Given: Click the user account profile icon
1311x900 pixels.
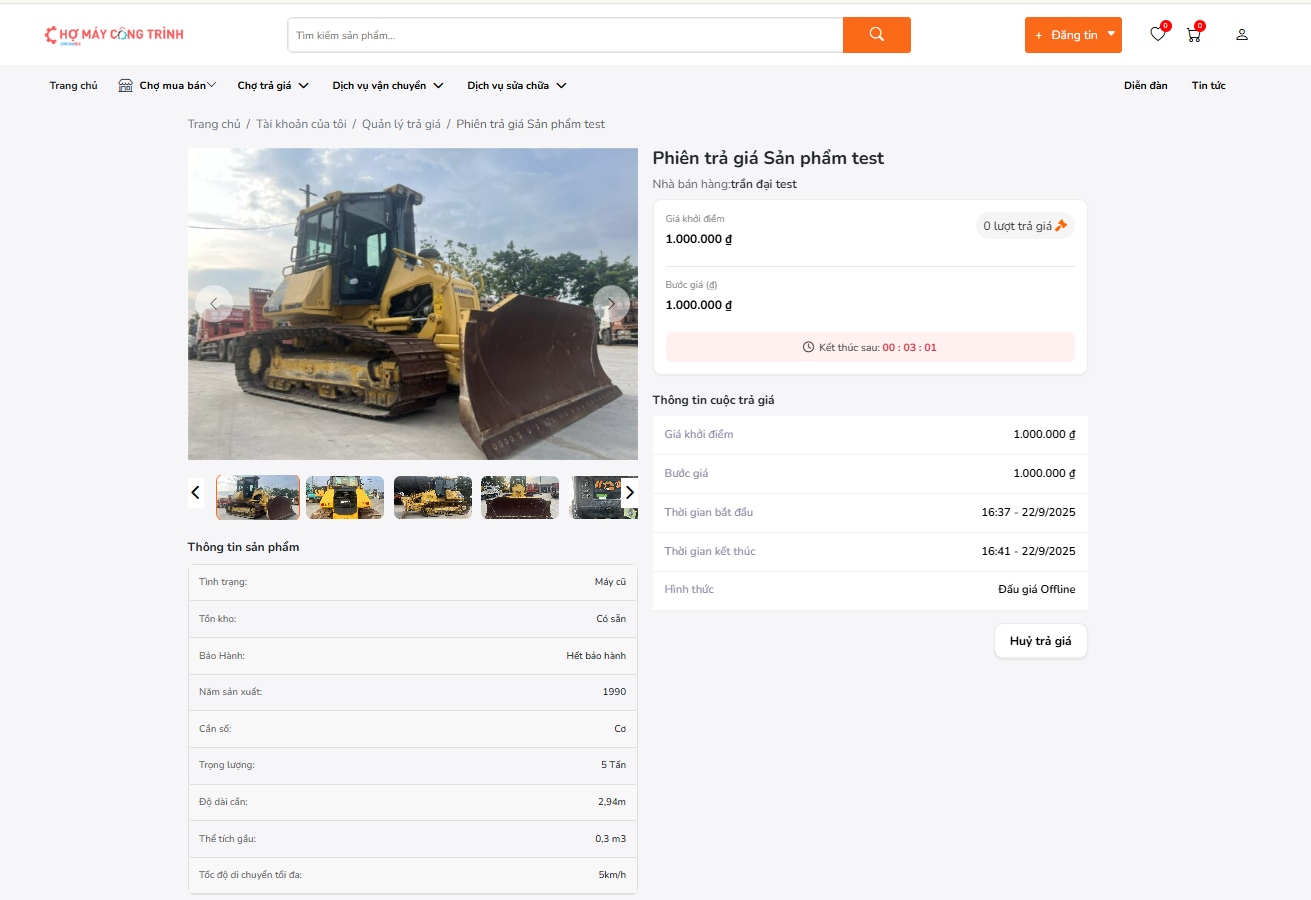Looking at the screenshot, I should [x=1242, y=35].
